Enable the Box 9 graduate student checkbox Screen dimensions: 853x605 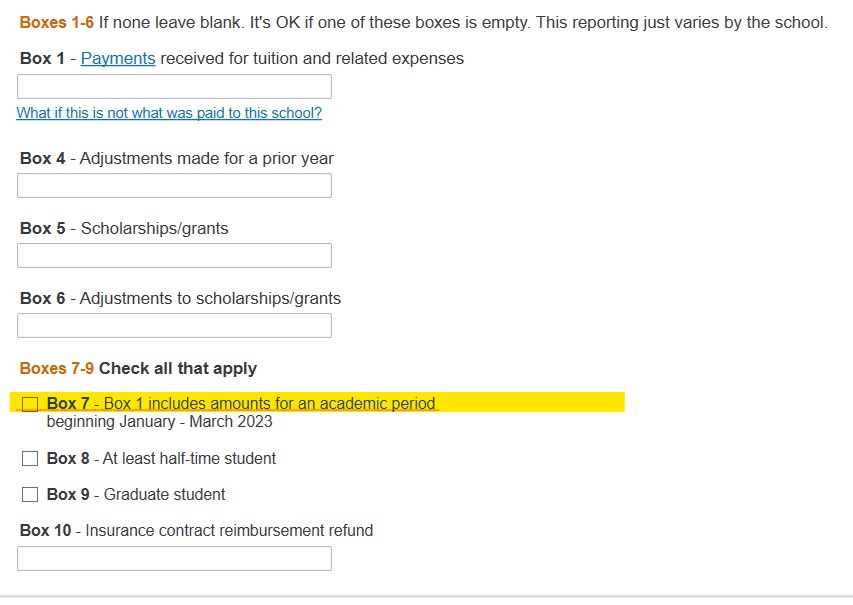click(x=30, y=495)
